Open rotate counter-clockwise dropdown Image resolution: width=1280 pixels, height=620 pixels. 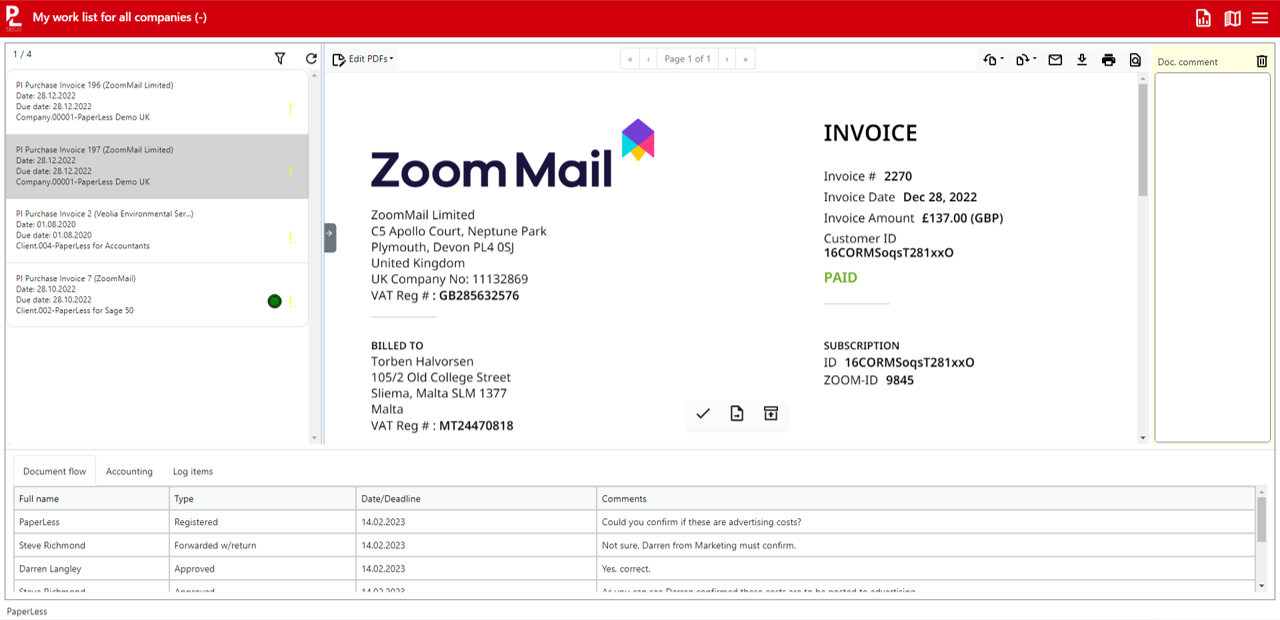point(994,60)
